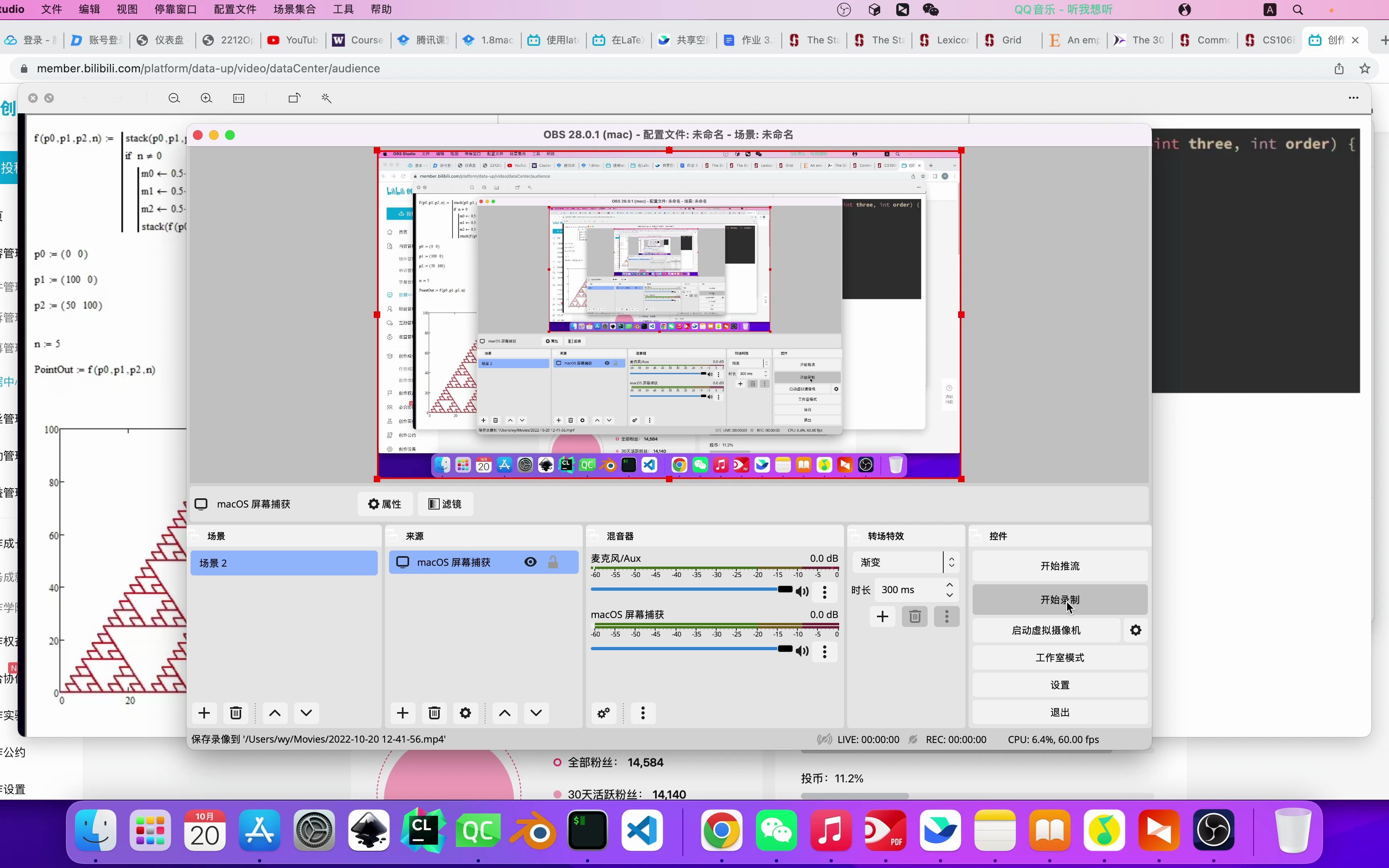1389x868 pixels.
Task: Click the 开始推流 button to start streaming
Action: pyautogui.click(x=1059, y=566)
